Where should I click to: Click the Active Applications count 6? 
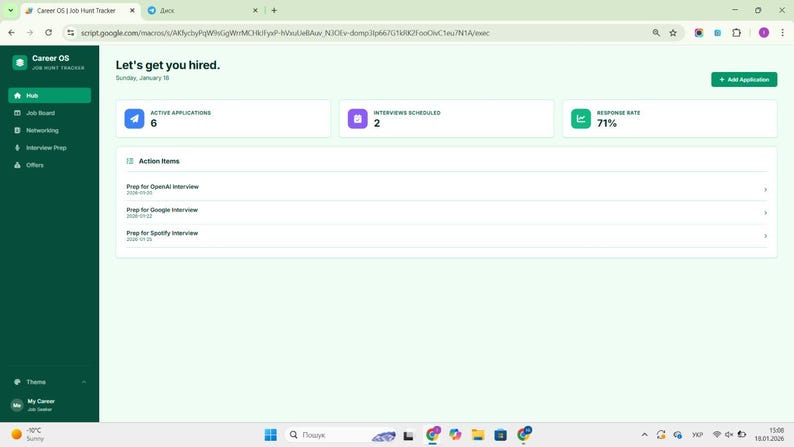coord(153,123)
